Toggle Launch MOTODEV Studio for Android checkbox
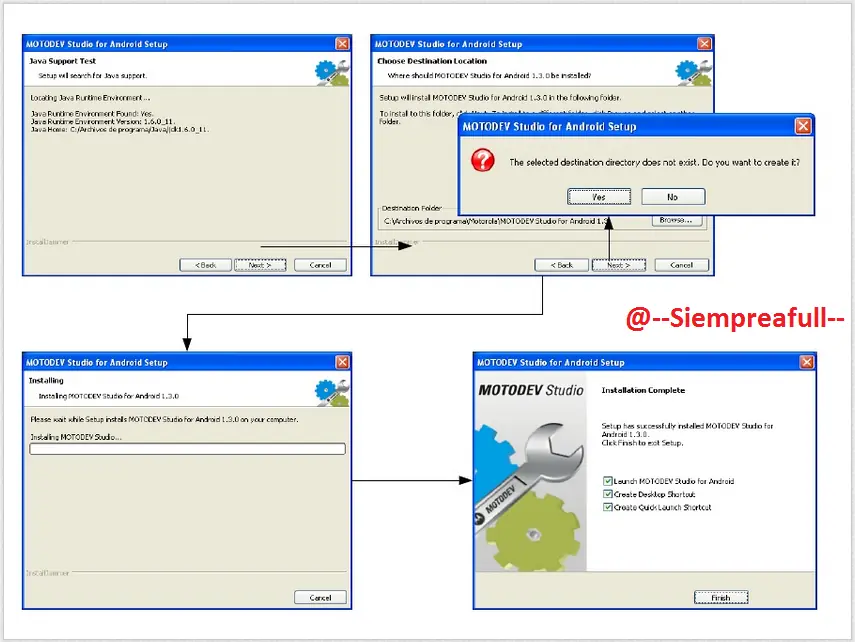The width and height of the screenshot is (855, 642). pos(607,481)
